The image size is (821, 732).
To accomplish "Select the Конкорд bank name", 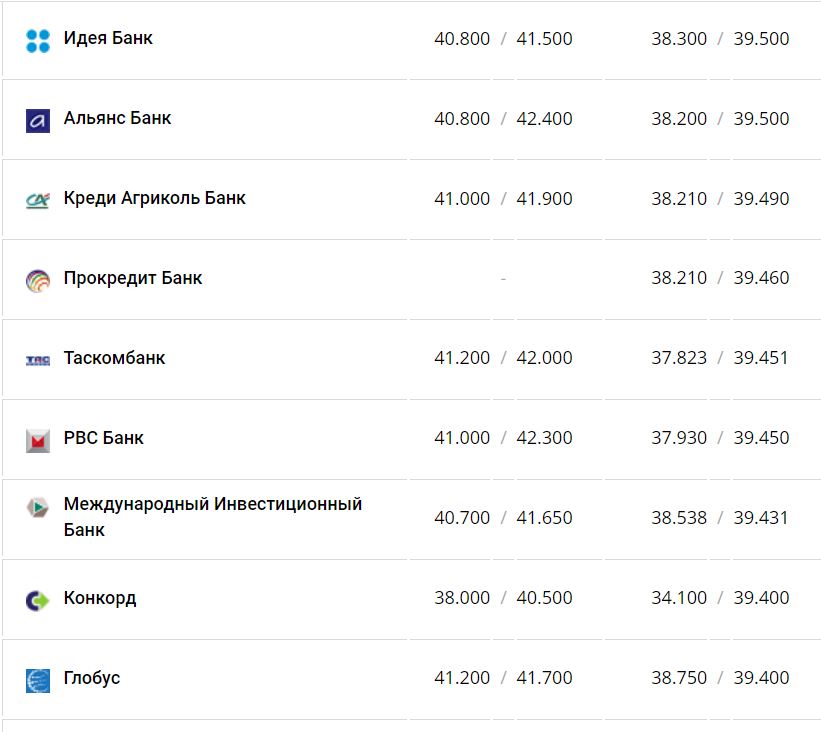I will point(99,598).
